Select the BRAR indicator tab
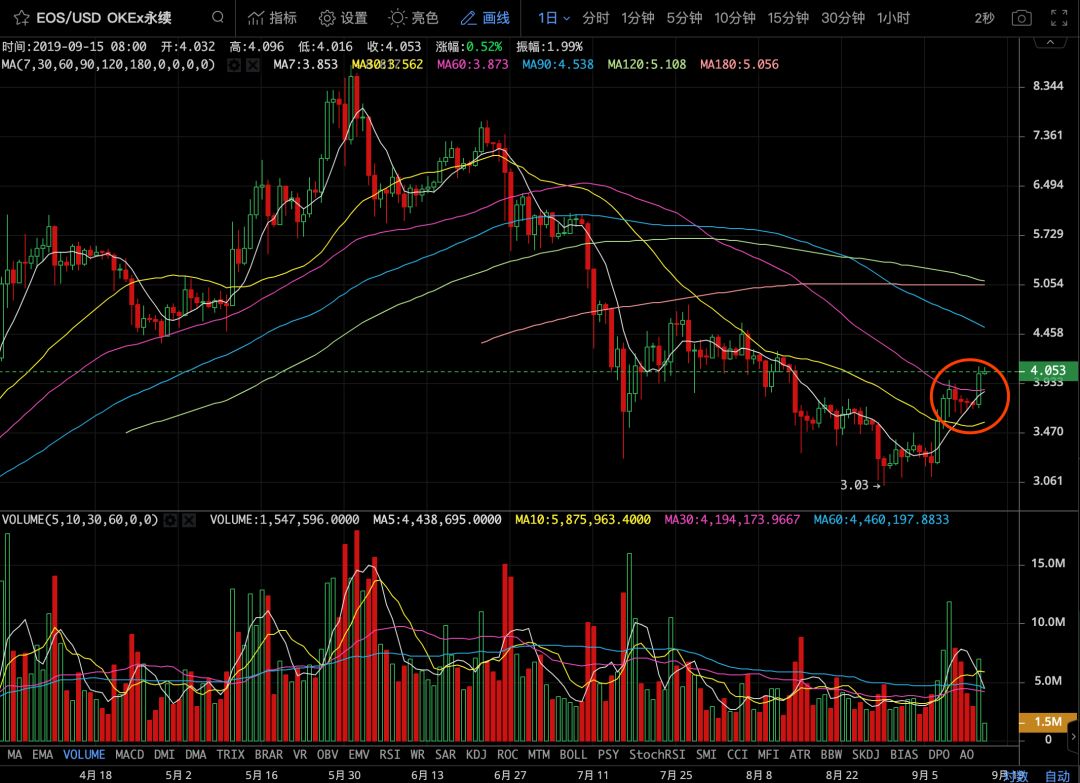This screenshot has height=783, width=1080. coord(269,755)
